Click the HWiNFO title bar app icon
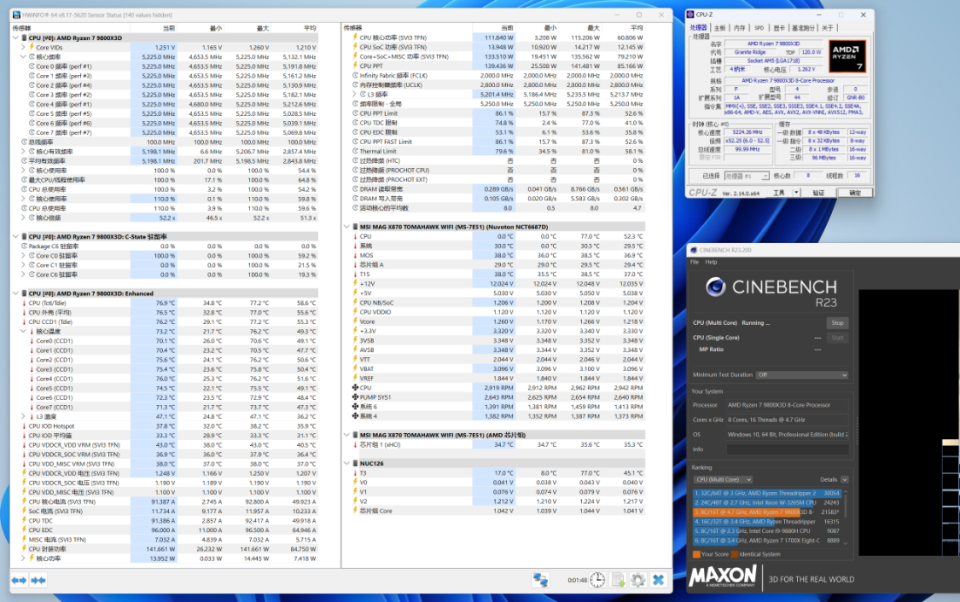Viewport: 960px width, 602px height. click(x=17, y=15)
